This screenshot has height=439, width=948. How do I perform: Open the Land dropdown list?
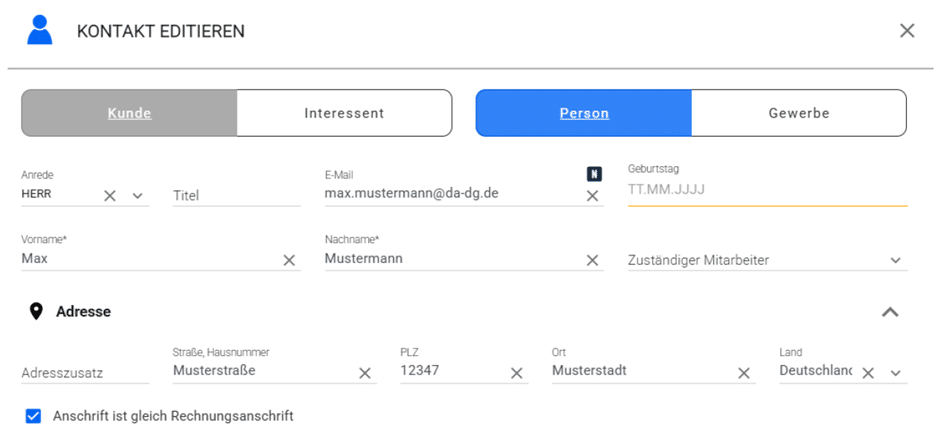[x=895, y=373]
